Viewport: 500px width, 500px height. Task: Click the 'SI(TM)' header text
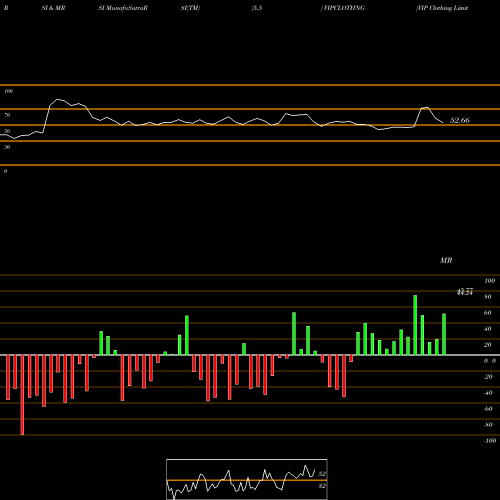190,8
